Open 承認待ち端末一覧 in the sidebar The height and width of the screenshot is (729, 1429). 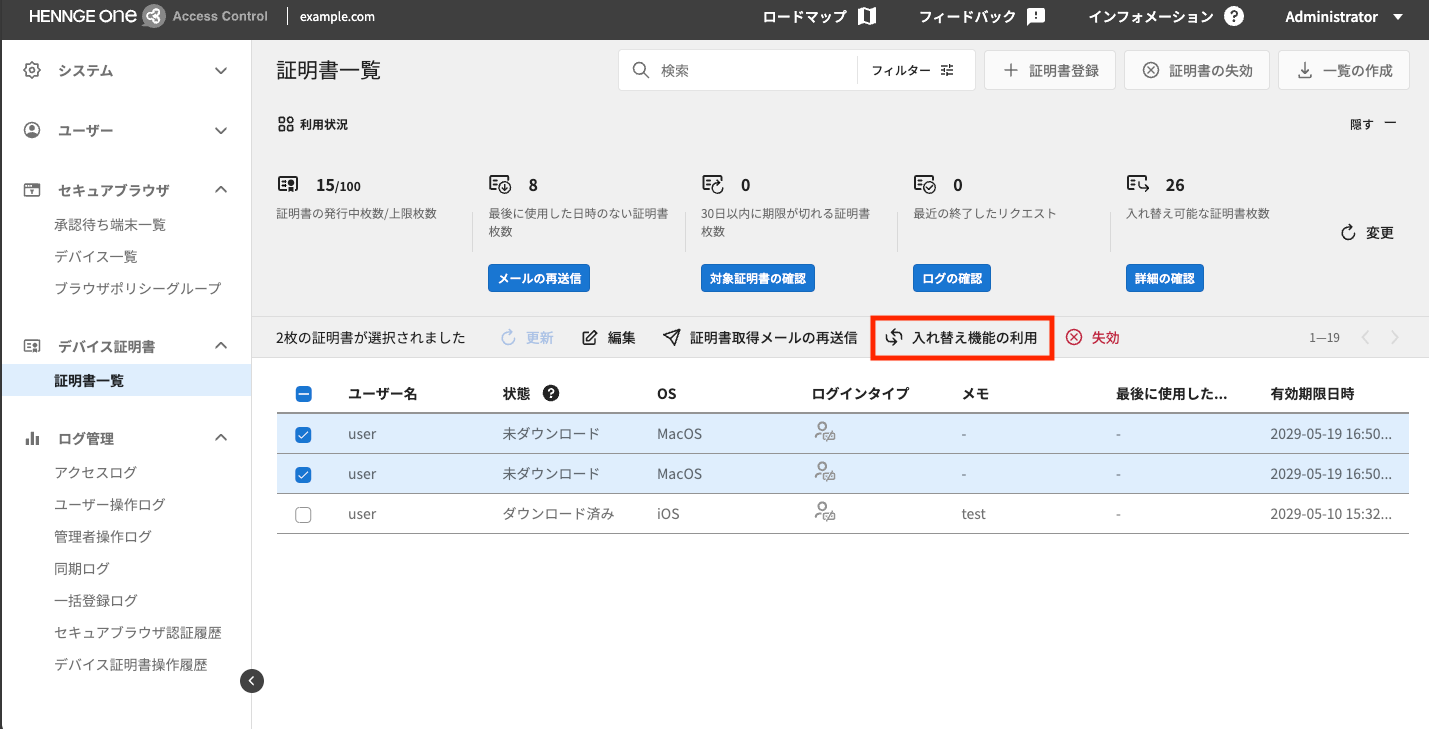pos(110,225)
